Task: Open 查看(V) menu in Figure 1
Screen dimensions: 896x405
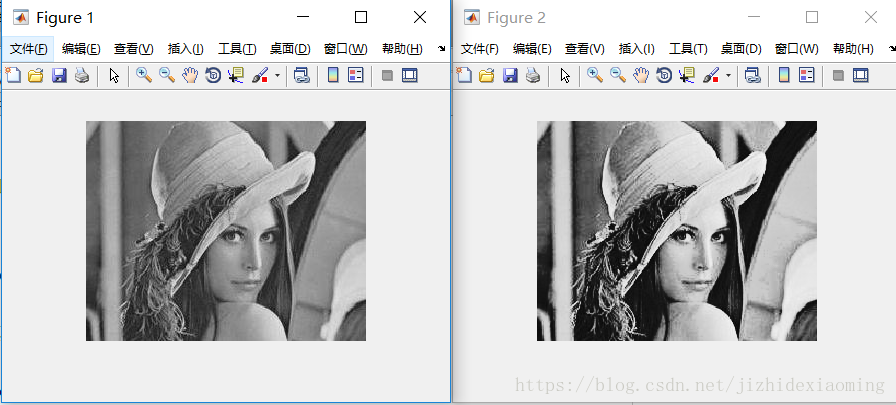Action: pyautogui.click(x=134, y=49)
